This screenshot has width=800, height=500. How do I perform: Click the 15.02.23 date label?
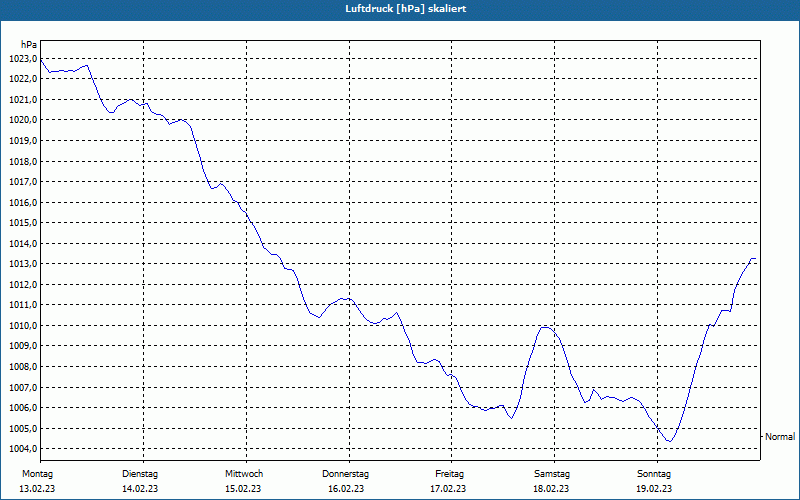tap(243, 489)
